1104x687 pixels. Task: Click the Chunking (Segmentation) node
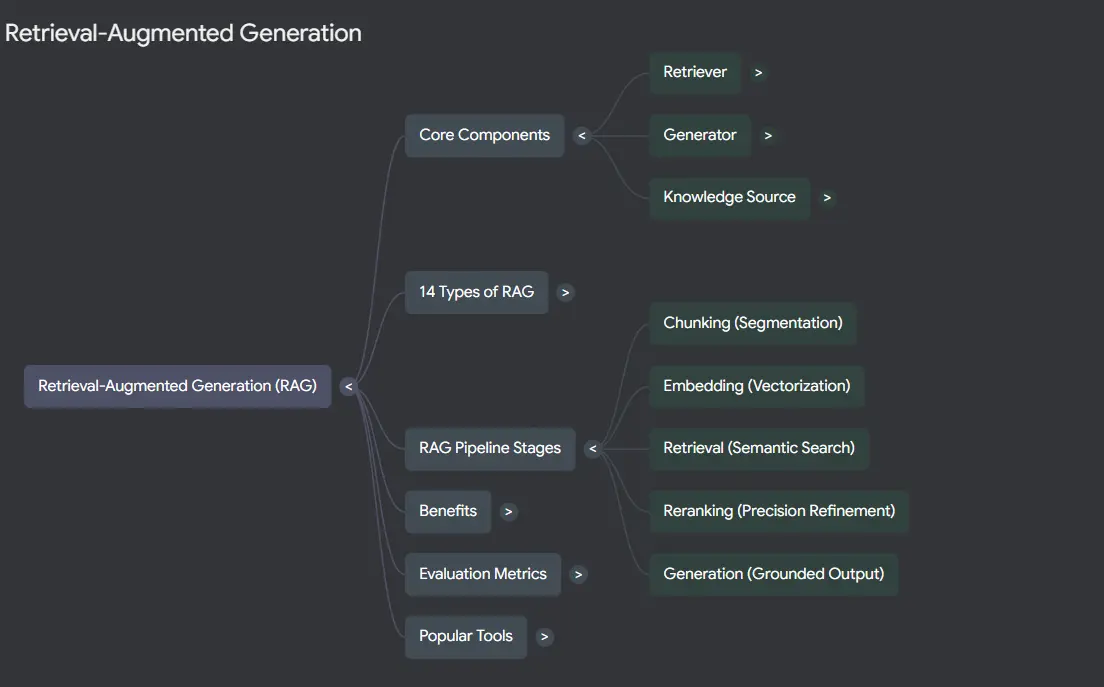pyautogui.click(x=753, y=323)
